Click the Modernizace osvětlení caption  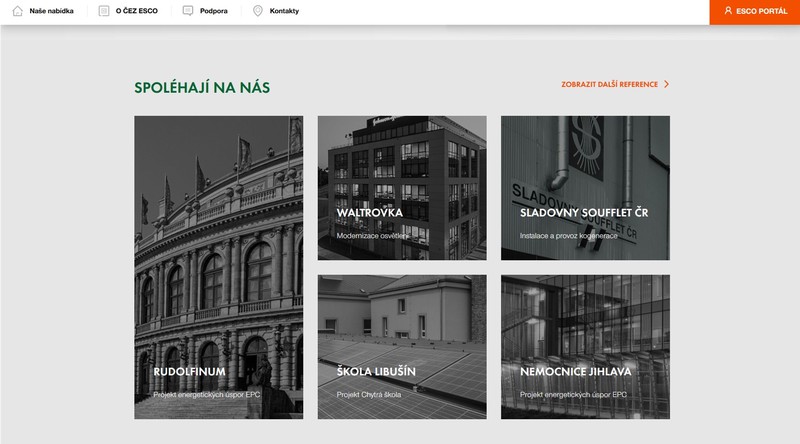tap(372, 236)
